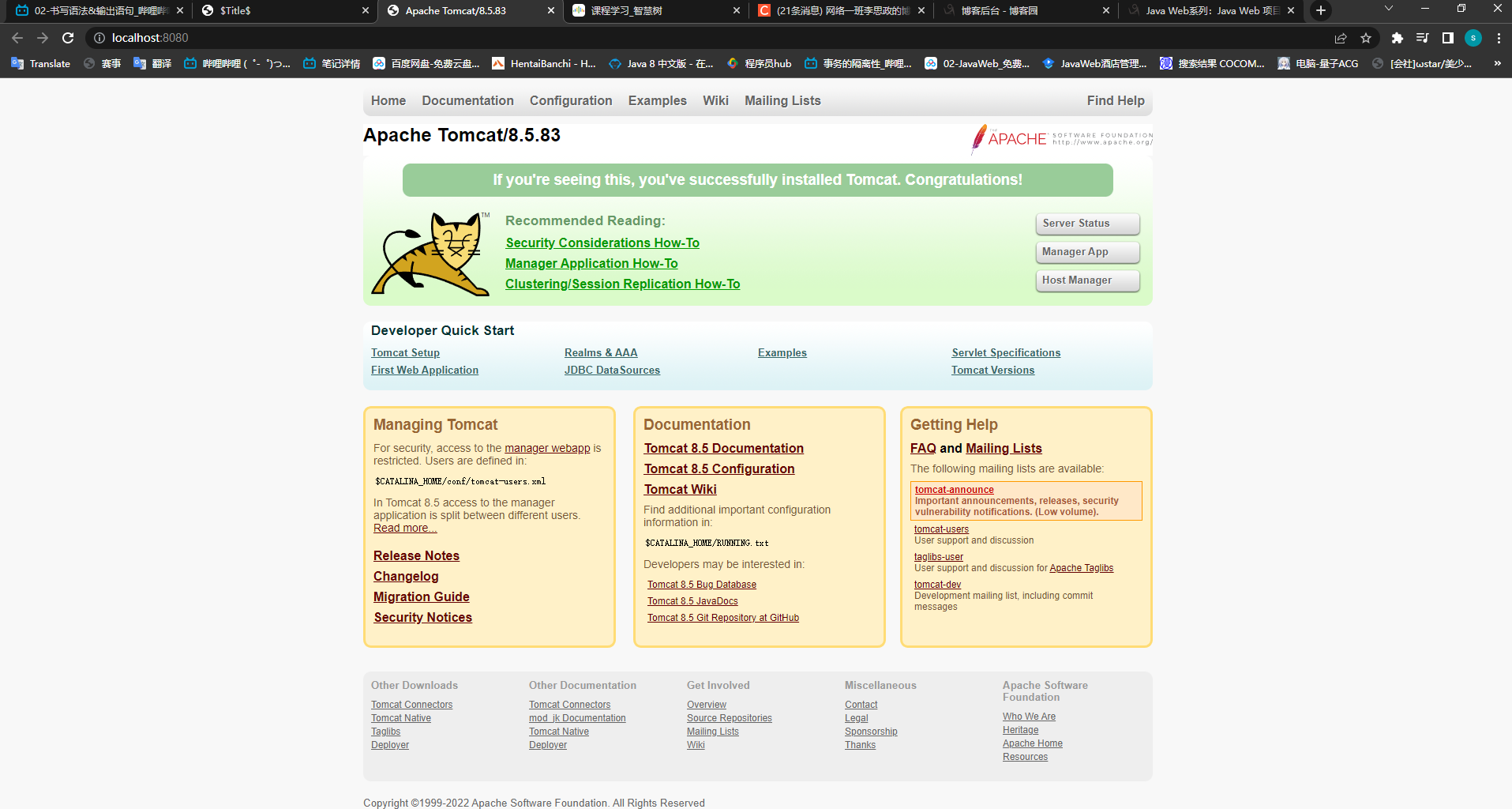Viewport: 1512px width, 809px height.
Task: Open the 搜索结果 COCOM bookmark
Action: [x=1212, y=64]
